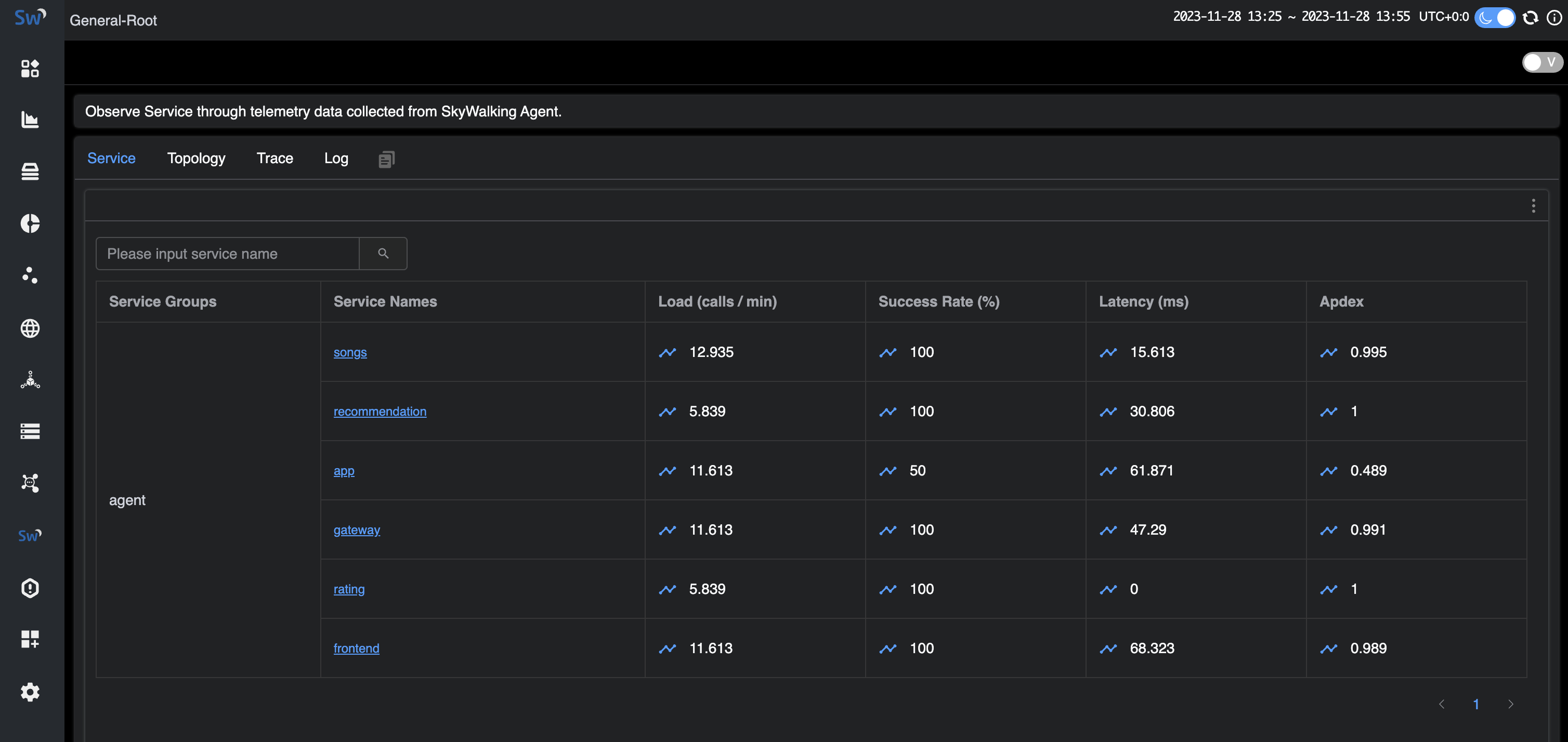This screenshot has height=742, width=1568.
Task: Click the service name search input
Action: 228,254
